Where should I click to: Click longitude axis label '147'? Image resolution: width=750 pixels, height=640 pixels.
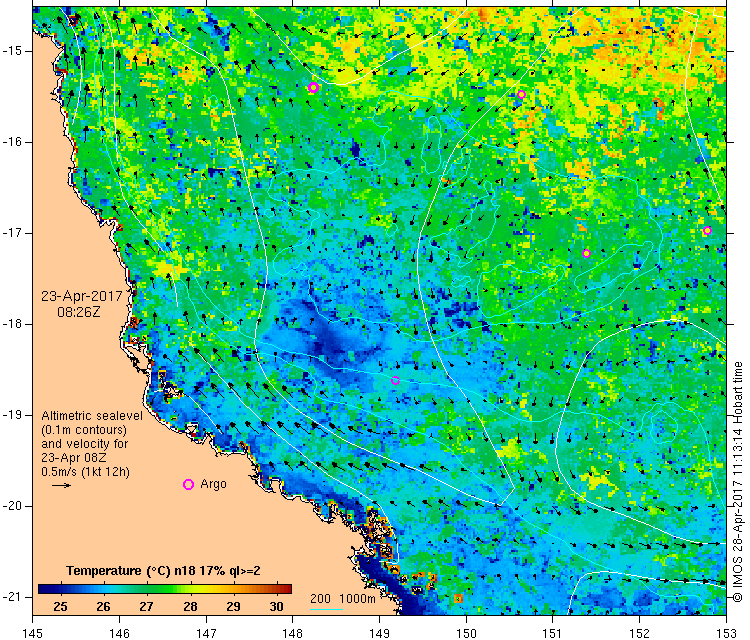(206, 633)
